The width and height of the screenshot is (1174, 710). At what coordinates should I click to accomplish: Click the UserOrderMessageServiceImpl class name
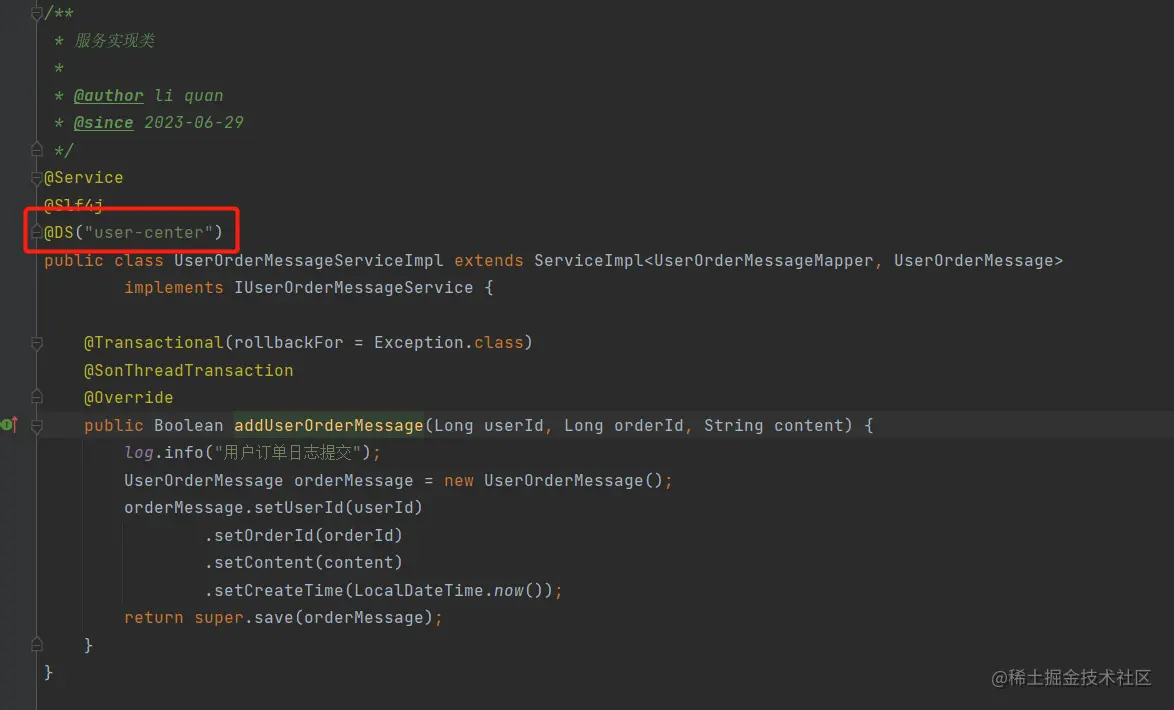pyautogui.click(x=308, y=261)
